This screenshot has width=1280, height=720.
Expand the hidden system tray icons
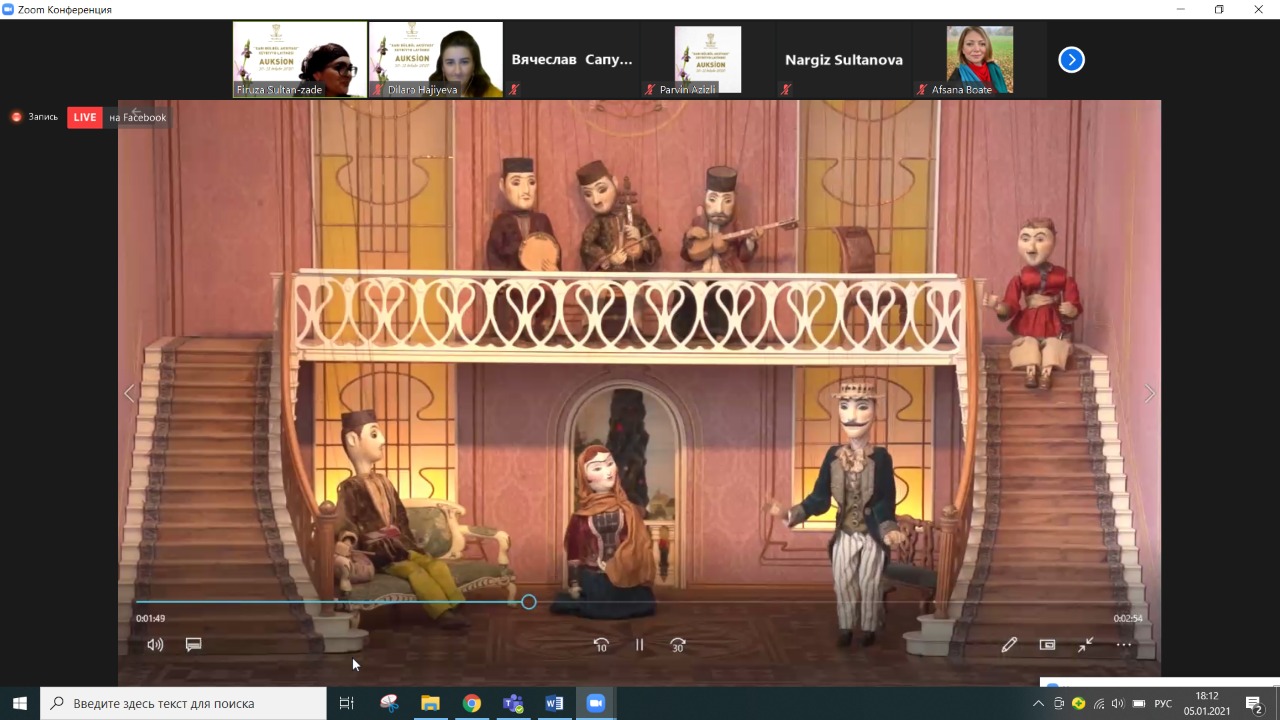pyautogui.click(x=1038, y=704)
